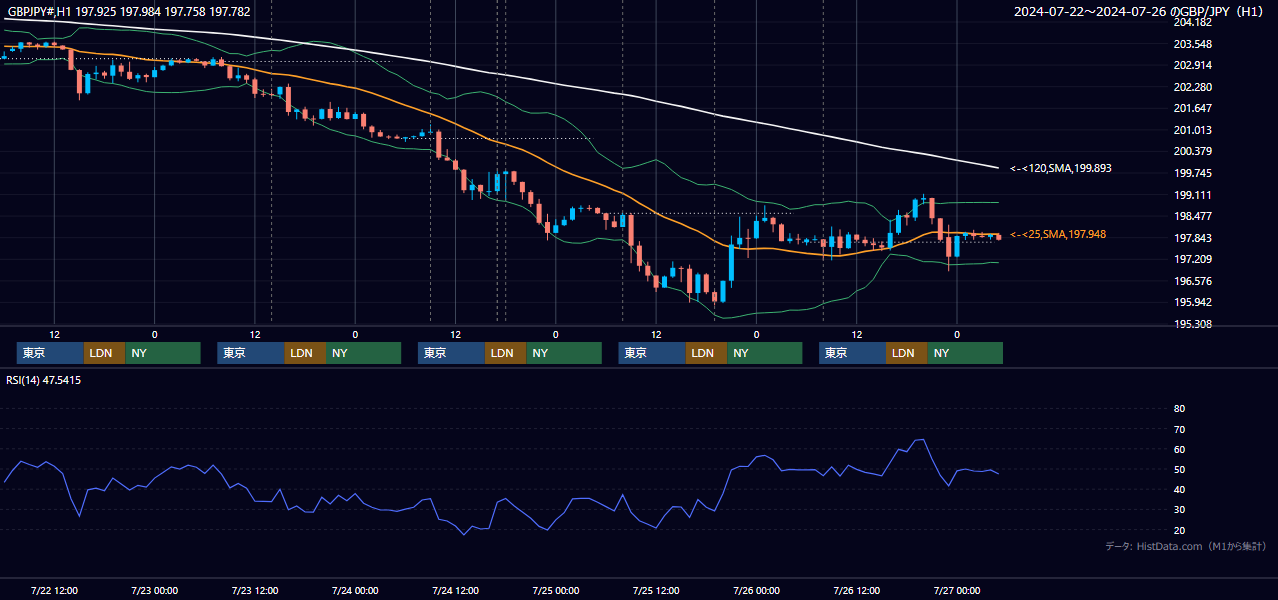Click the 200.379 price axis label
Screen dimensions: 1278x600
tap(1192, 151)
